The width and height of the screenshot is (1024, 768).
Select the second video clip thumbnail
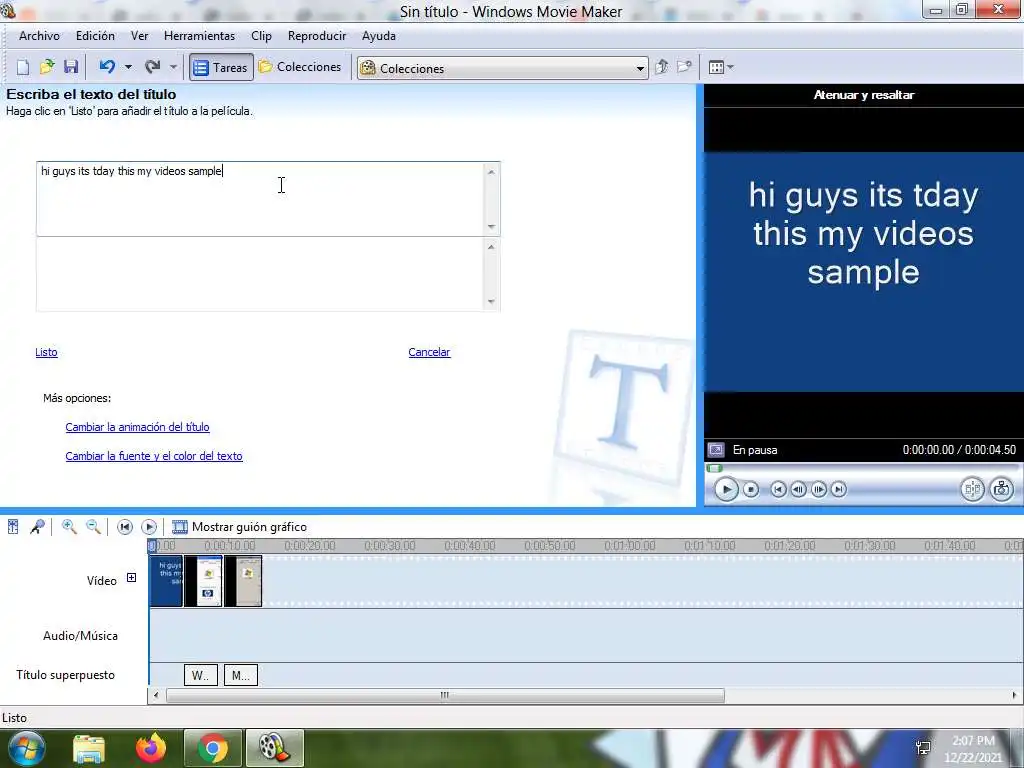point(203,581)
